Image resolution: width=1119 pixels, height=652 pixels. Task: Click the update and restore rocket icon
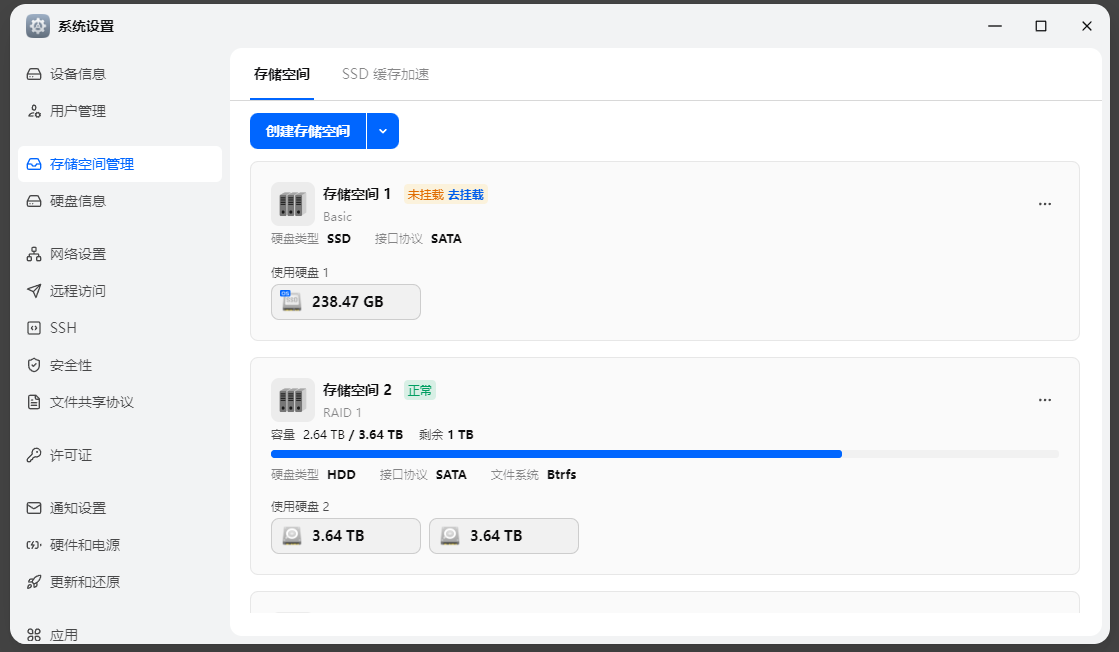34,582
